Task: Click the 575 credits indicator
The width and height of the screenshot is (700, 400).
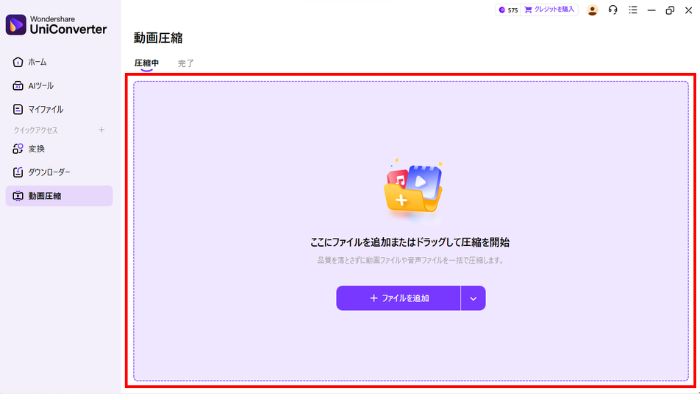Action: tap(508, 10)
